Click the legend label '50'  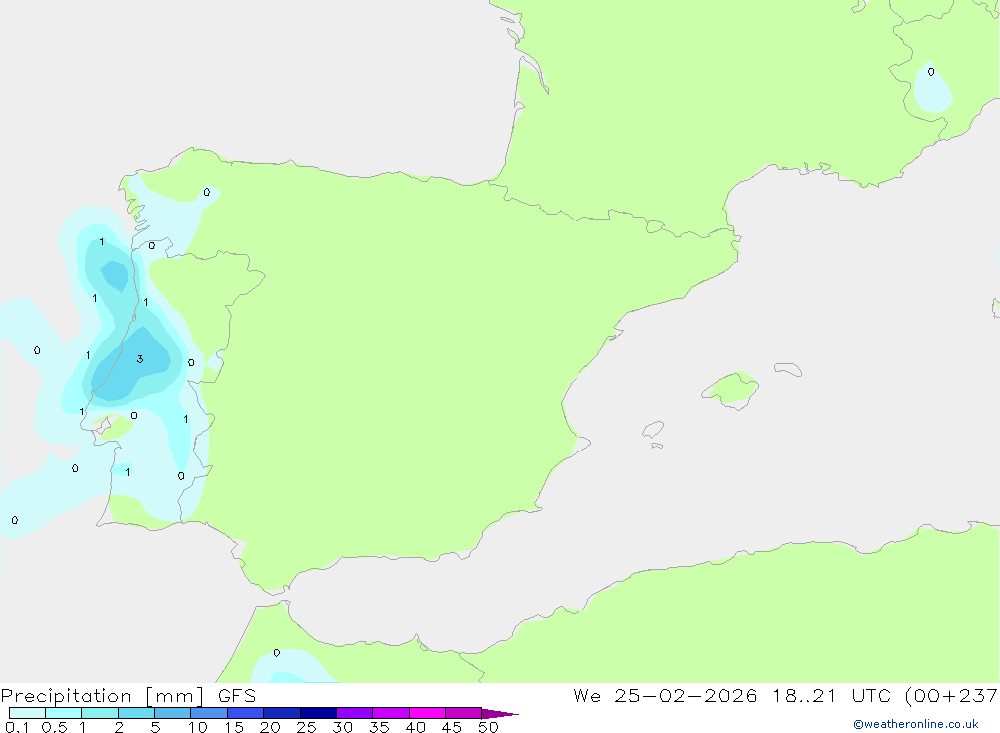(x=488, y=727)
